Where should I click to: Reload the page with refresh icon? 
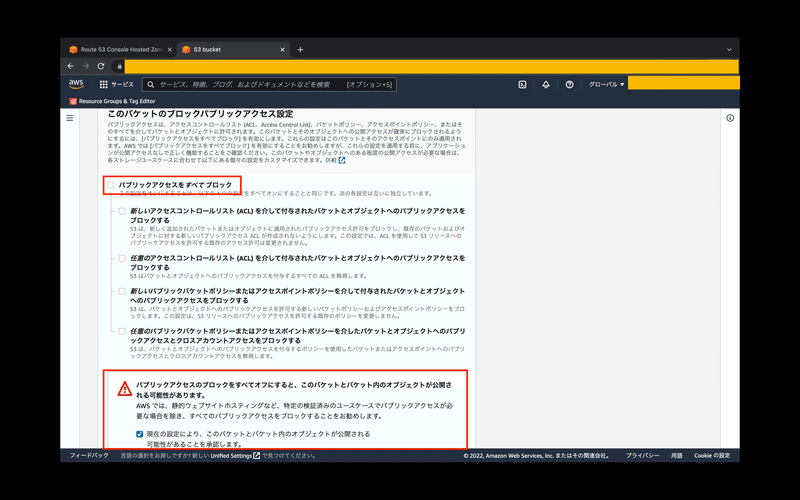101,66
